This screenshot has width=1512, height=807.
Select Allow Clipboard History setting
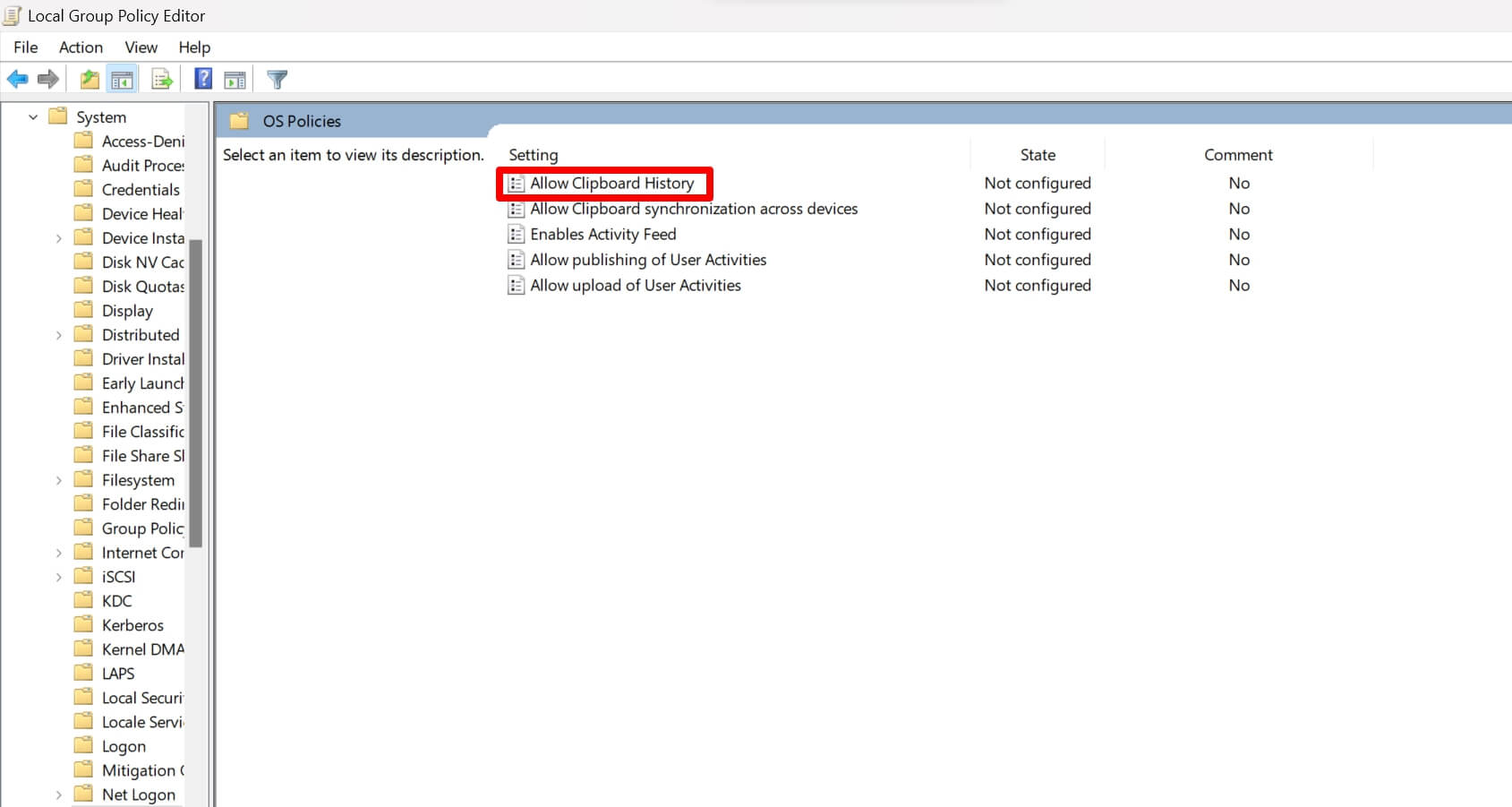pos(611,183)
